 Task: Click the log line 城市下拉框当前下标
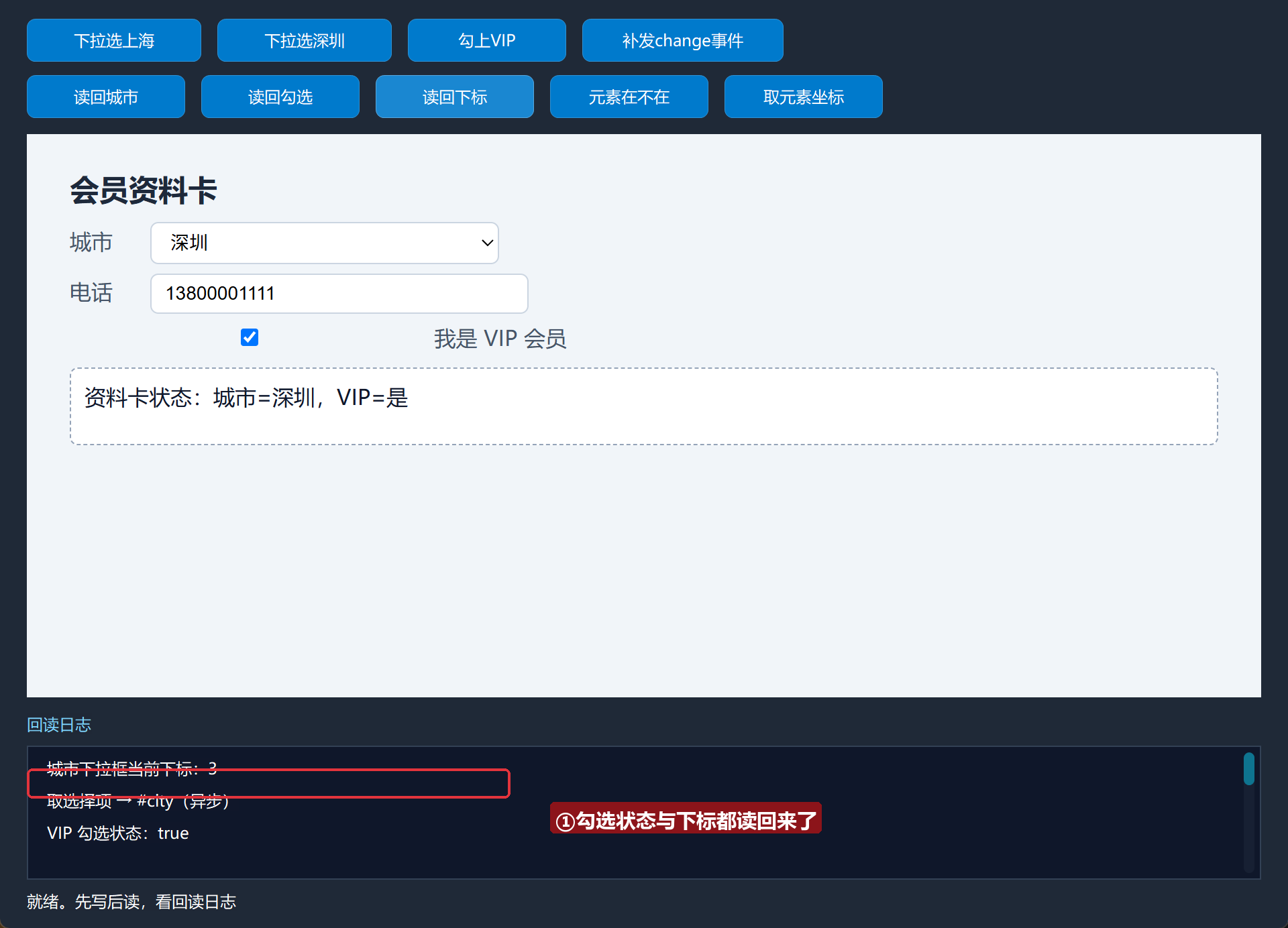pyautogui.click(x=132, y=768)
